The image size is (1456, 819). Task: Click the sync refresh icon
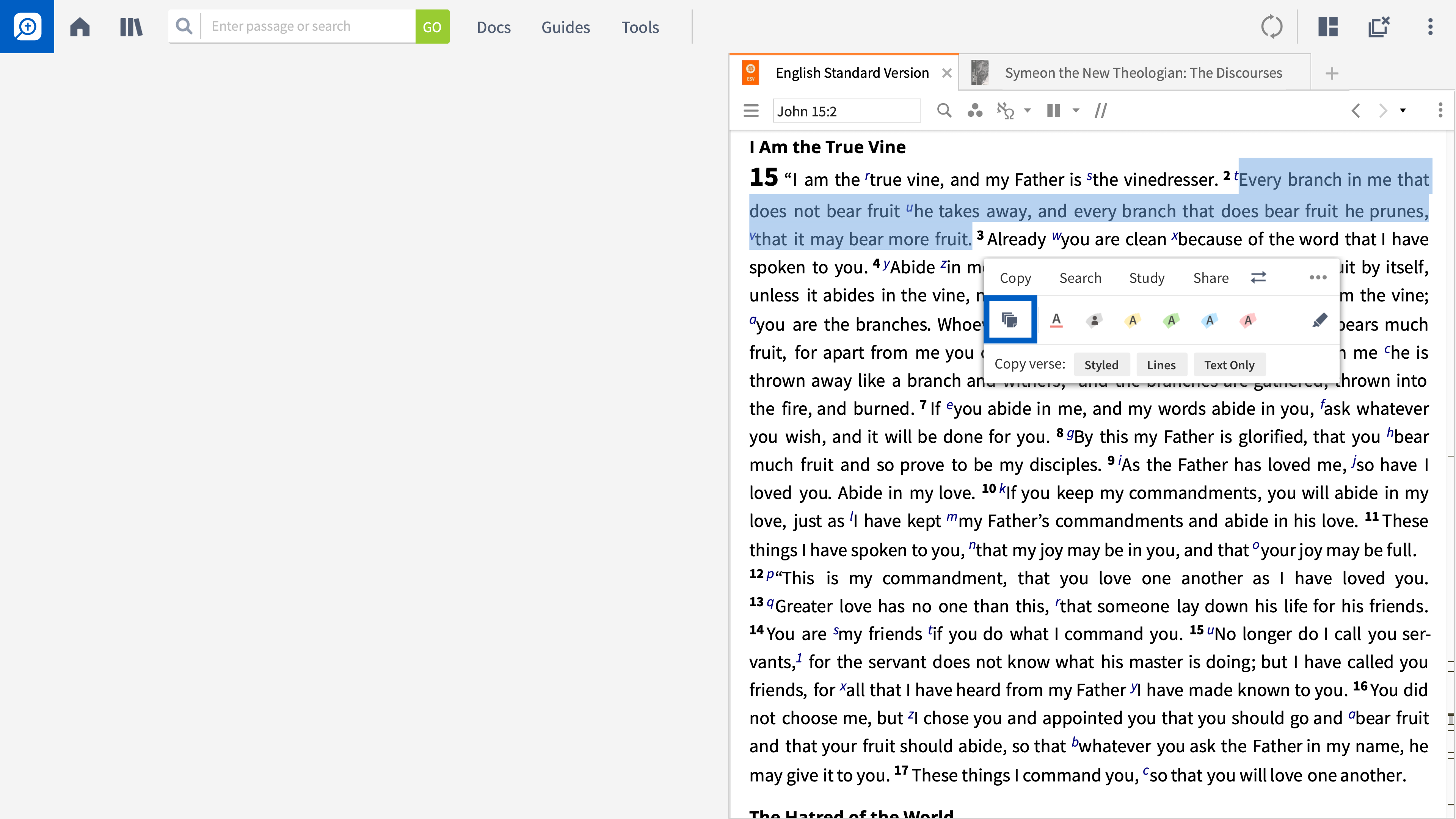1272,27
